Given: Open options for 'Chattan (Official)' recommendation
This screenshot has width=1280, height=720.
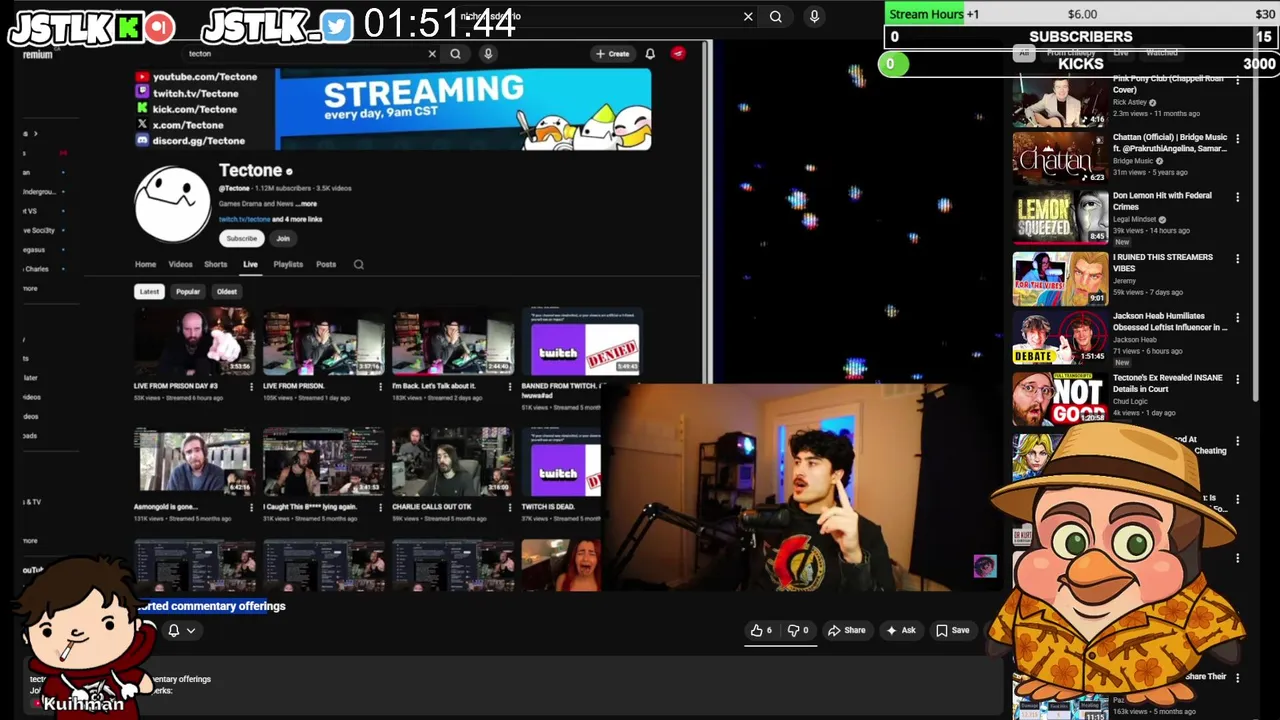Looking at the screenshot, I should click(1238, 139).
